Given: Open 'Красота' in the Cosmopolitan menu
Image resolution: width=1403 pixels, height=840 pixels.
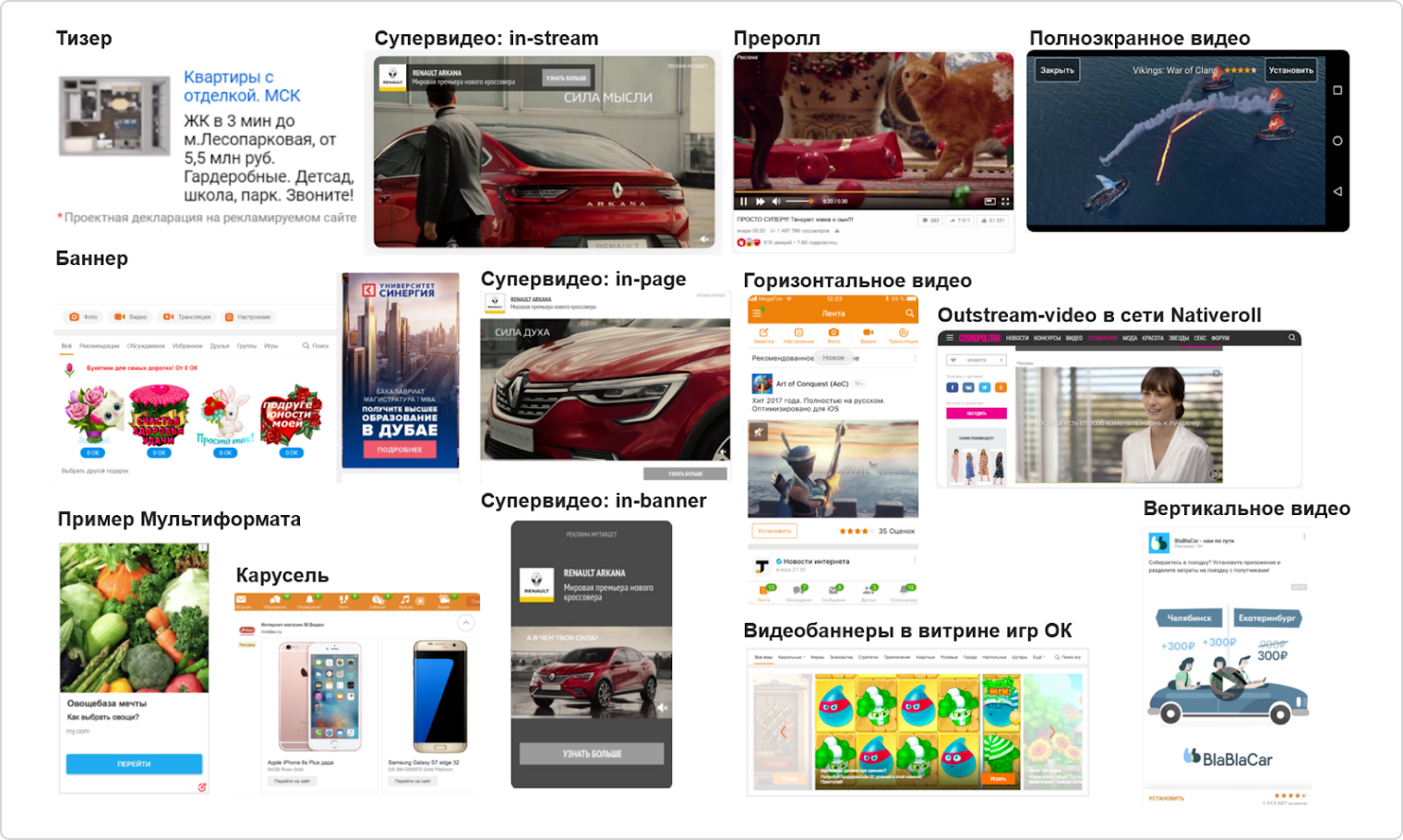Looking at the screenshot, I should point(1153,338).
